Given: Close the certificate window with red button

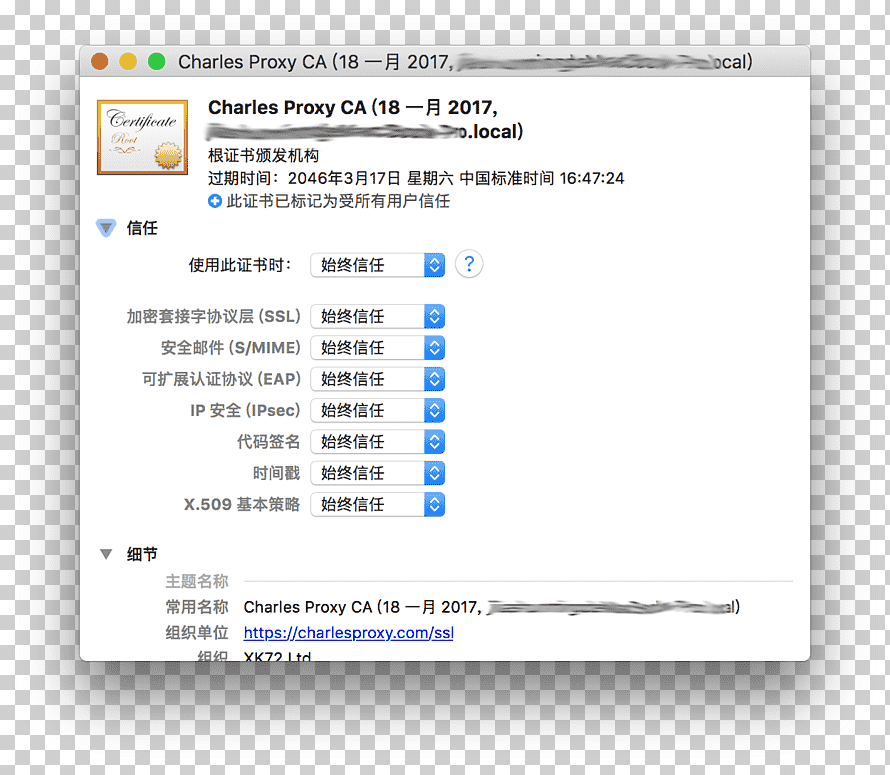Looking at the screenshot, I should tap(100, 61).
